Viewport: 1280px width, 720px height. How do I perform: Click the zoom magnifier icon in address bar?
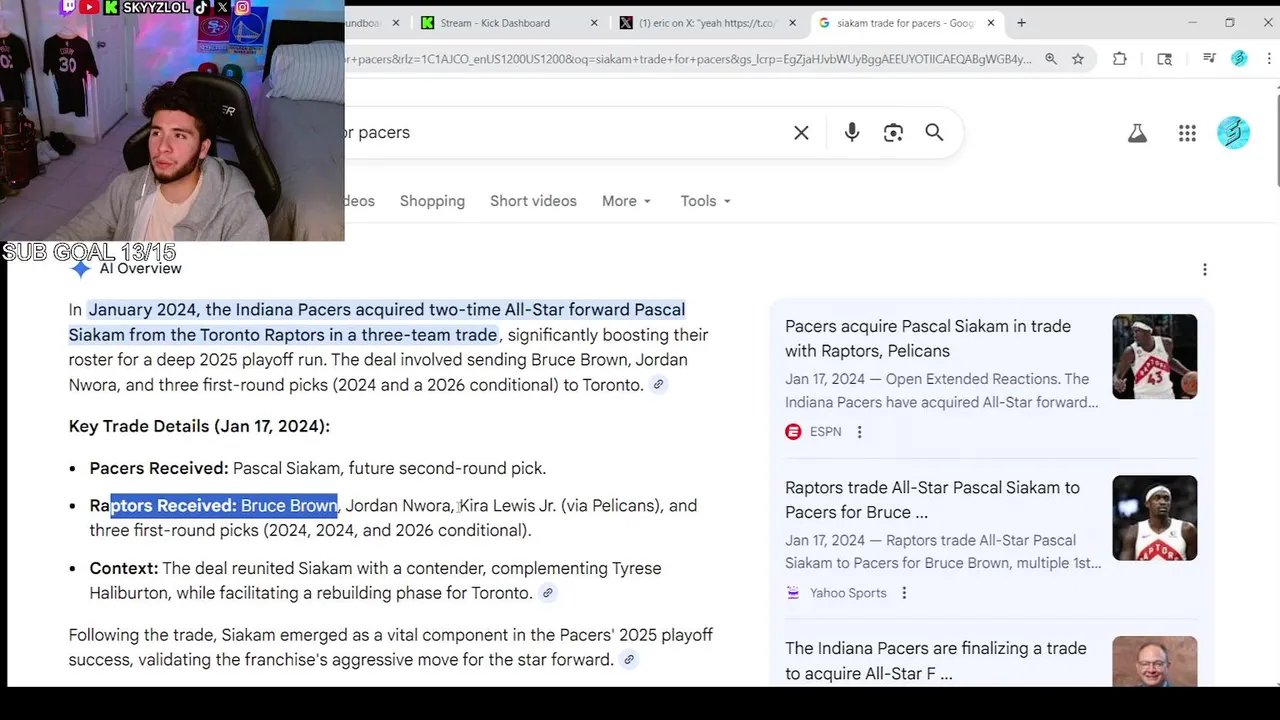pos(1051,59)
